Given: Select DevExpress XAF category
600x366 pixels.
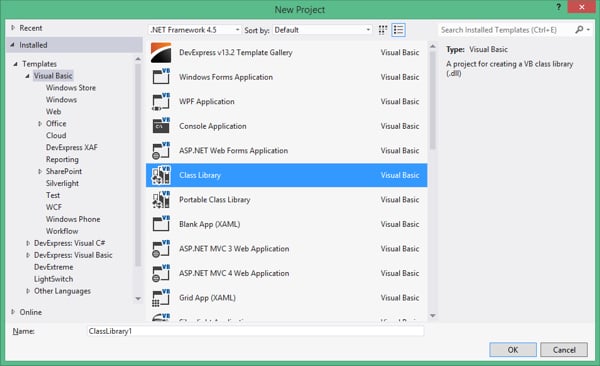Looking at the screenshot, I should 72,147.
